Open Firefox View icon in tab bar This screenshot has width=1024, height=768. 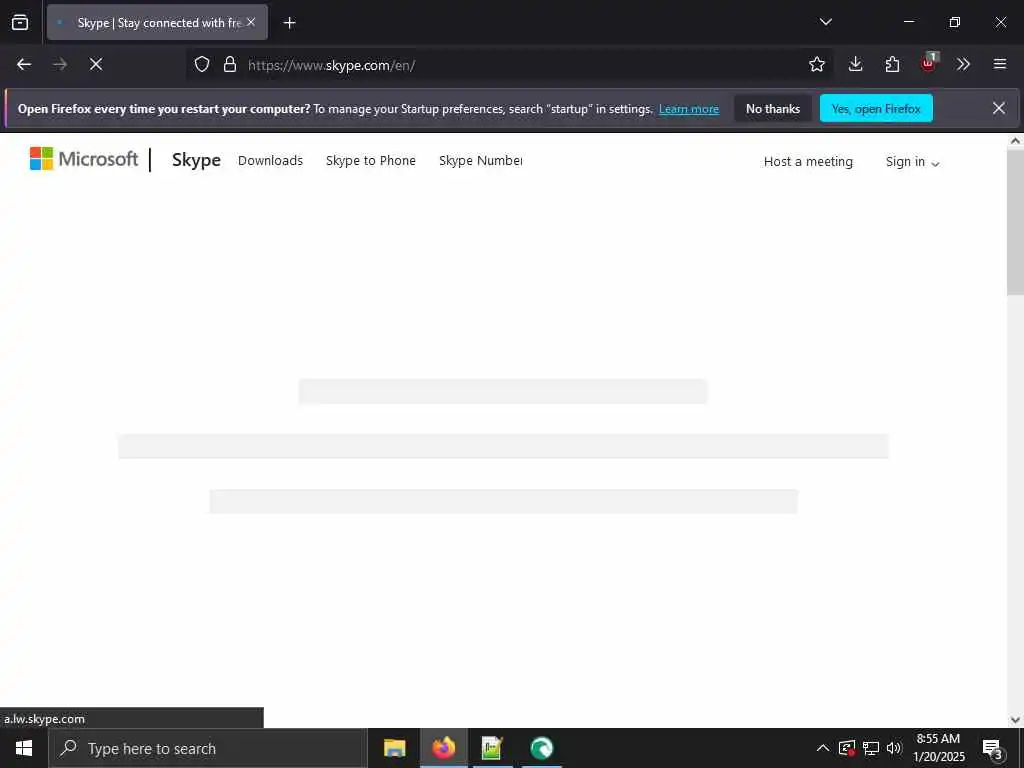point(20,22)
